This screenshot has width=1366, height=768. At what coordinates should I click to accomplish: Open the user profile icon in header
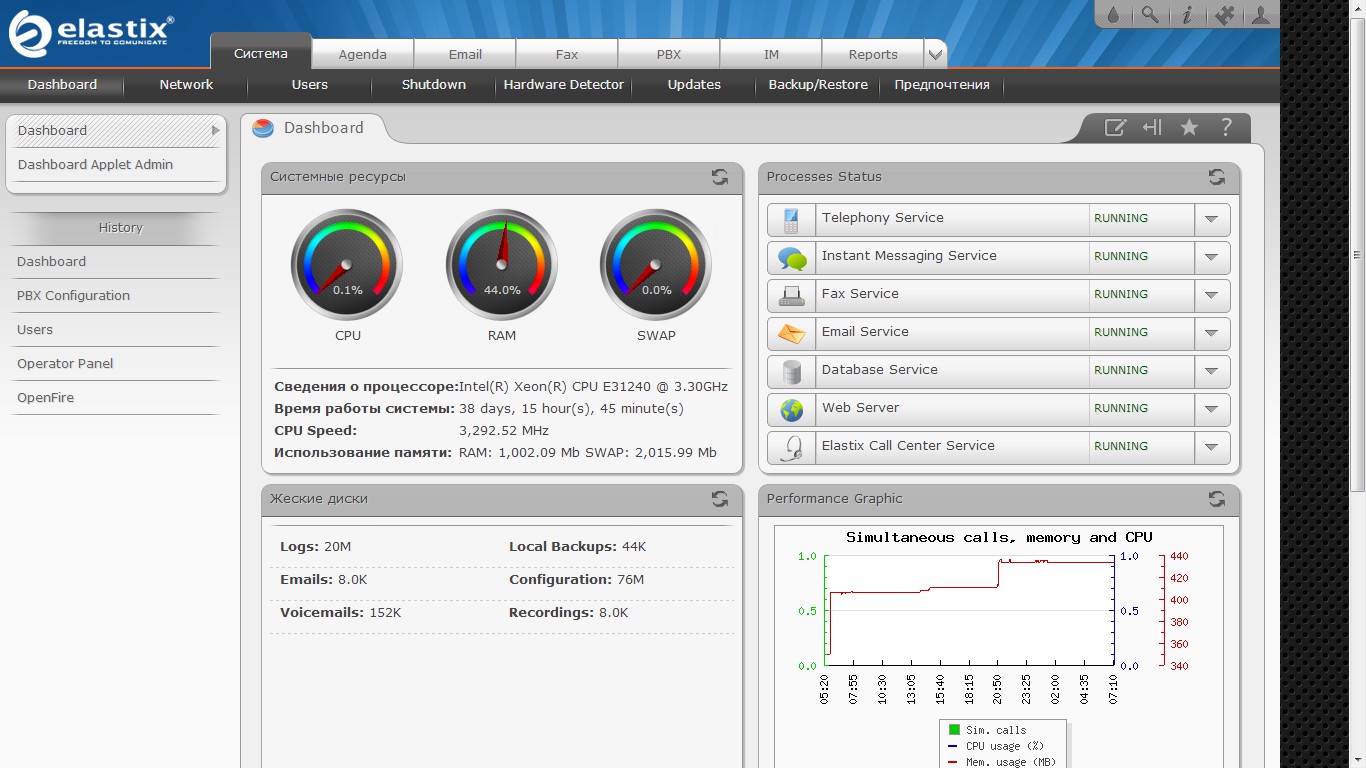point(1261,15)
